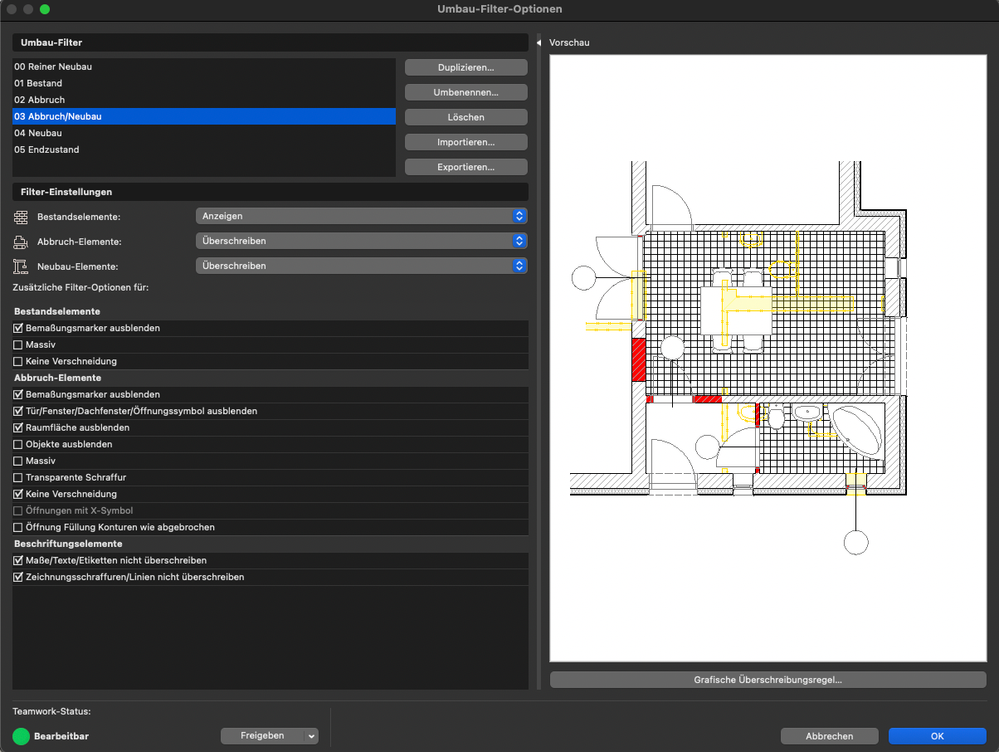Click the Abbrechen button

829,736
